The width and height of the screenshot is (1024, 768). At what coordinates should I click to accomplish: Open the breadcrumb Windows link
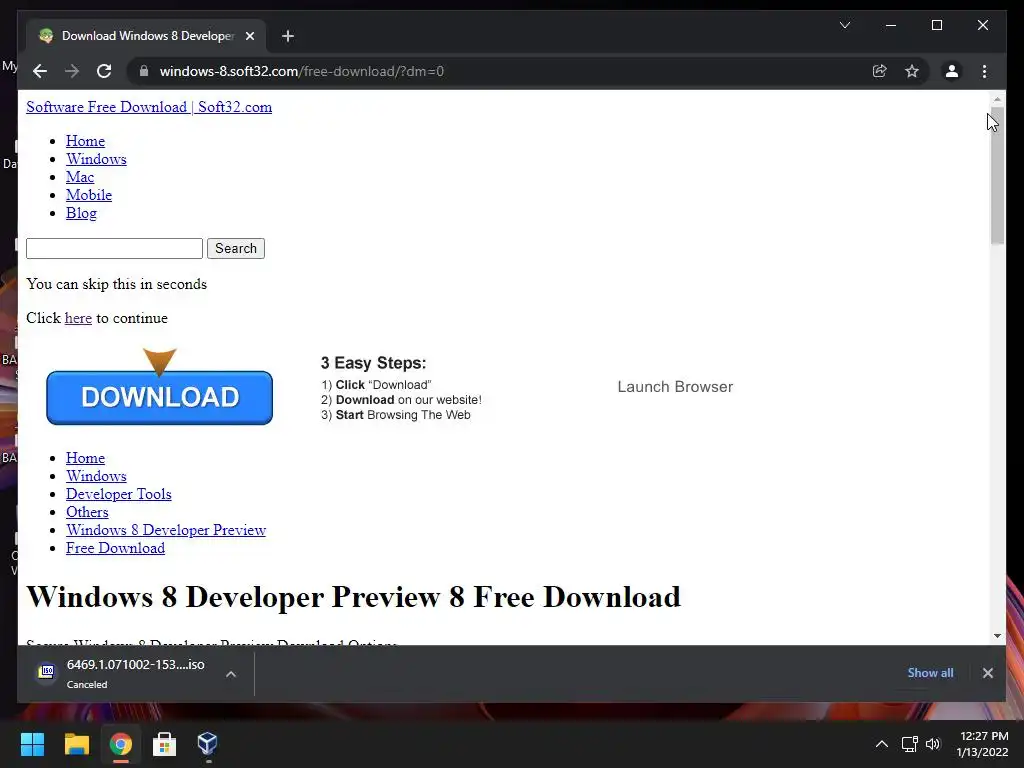pos(96,476)
